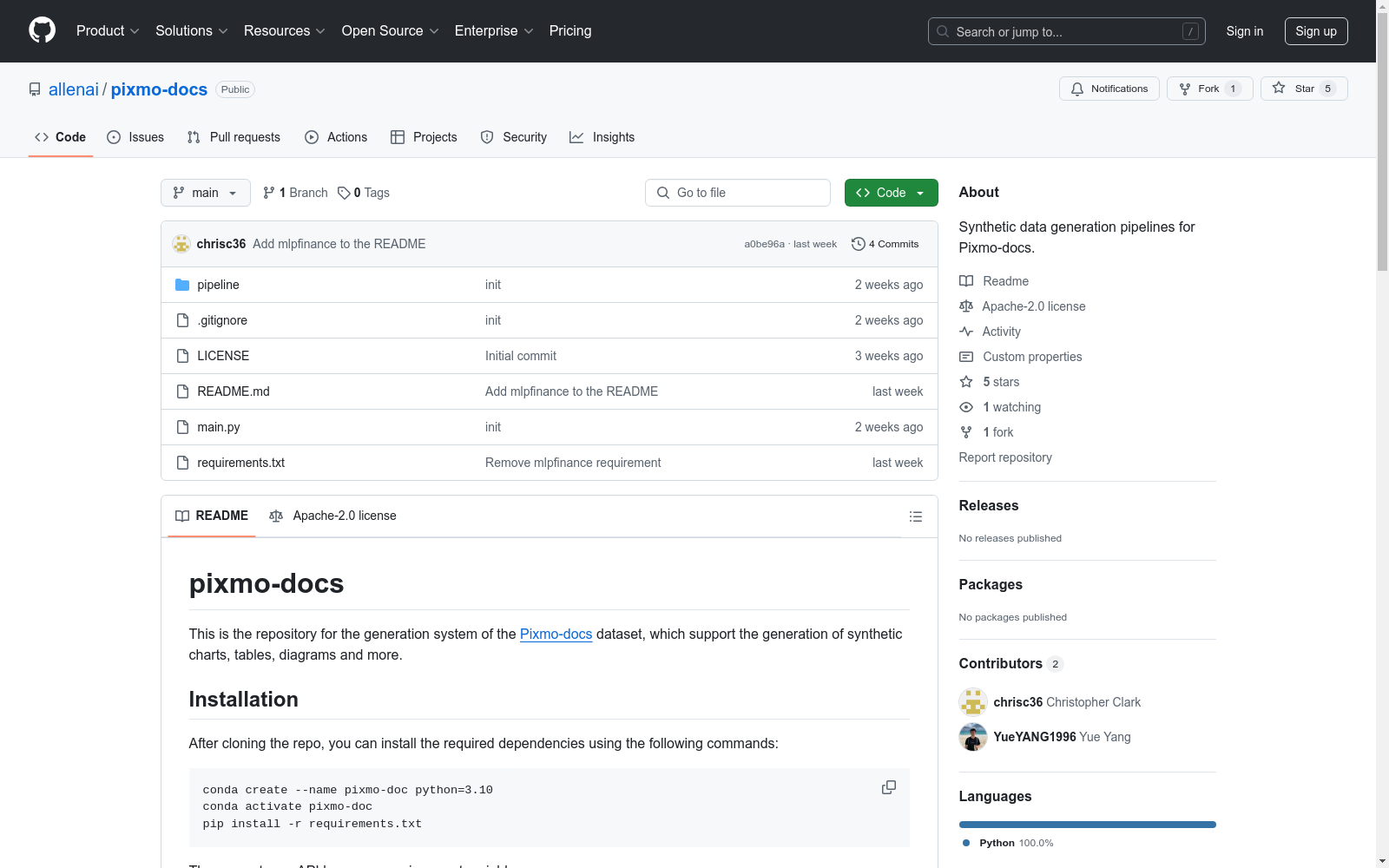Expand the Product menu

(108, 31)
